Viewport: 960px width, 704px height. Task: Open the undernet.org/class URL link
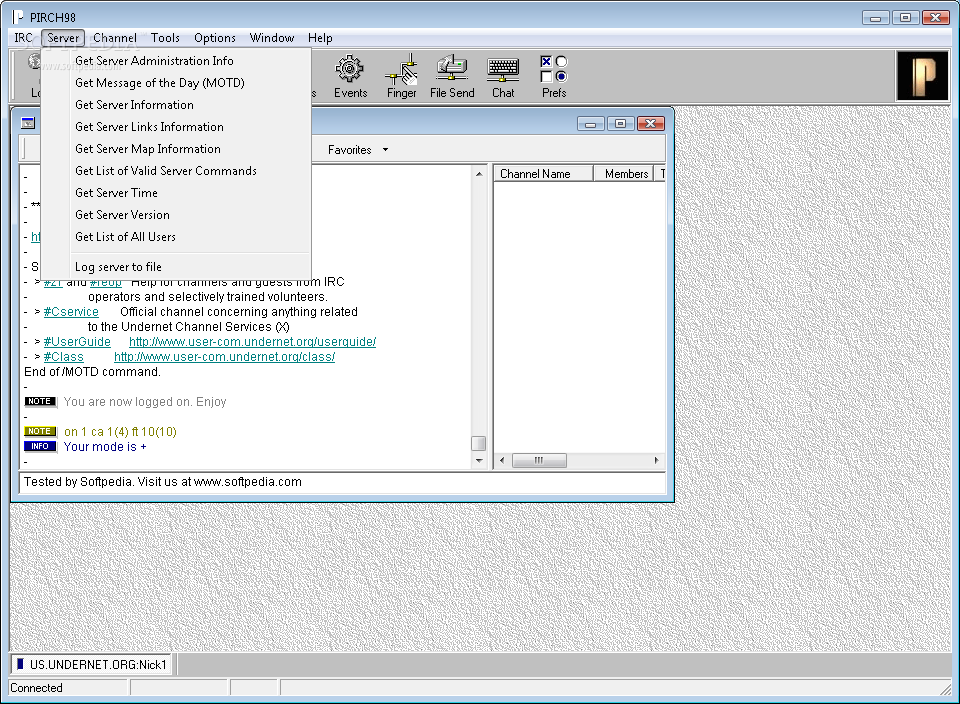tap(224, 357)
